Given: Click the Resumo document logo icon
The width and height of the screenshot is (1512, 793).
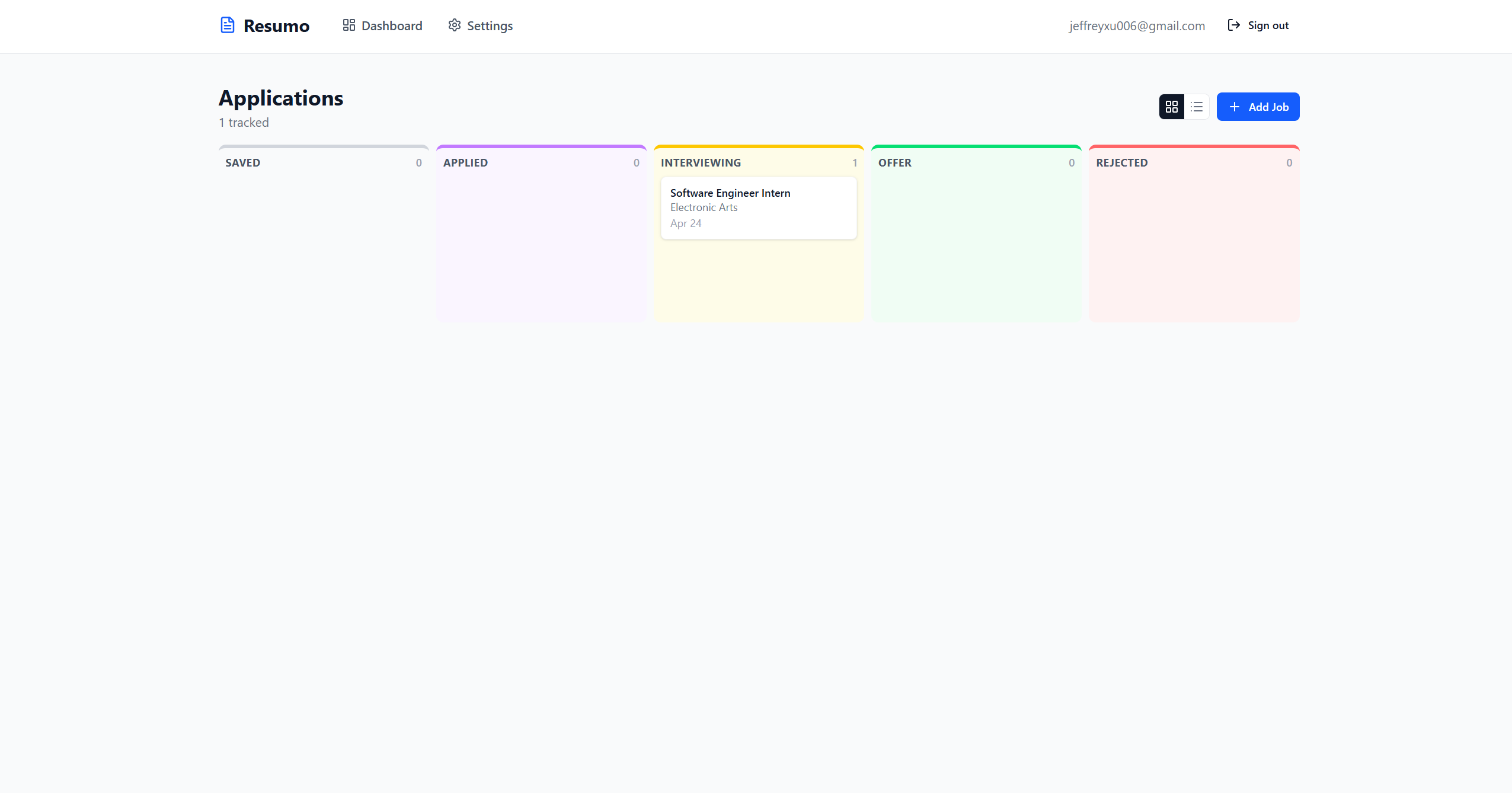Looking at the screenshot, I should click(228, 25).
